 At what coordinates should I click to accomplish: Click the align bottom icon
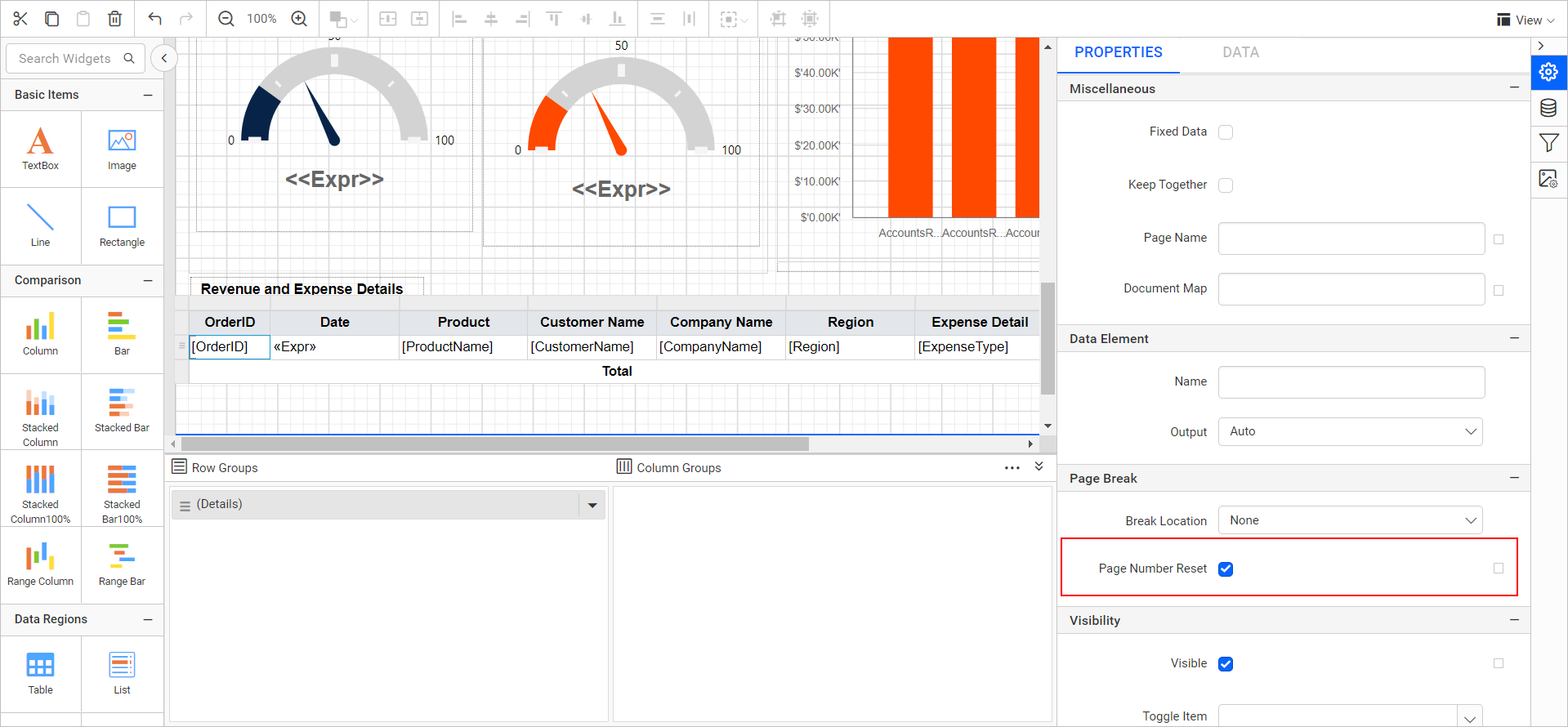point(618,18)
